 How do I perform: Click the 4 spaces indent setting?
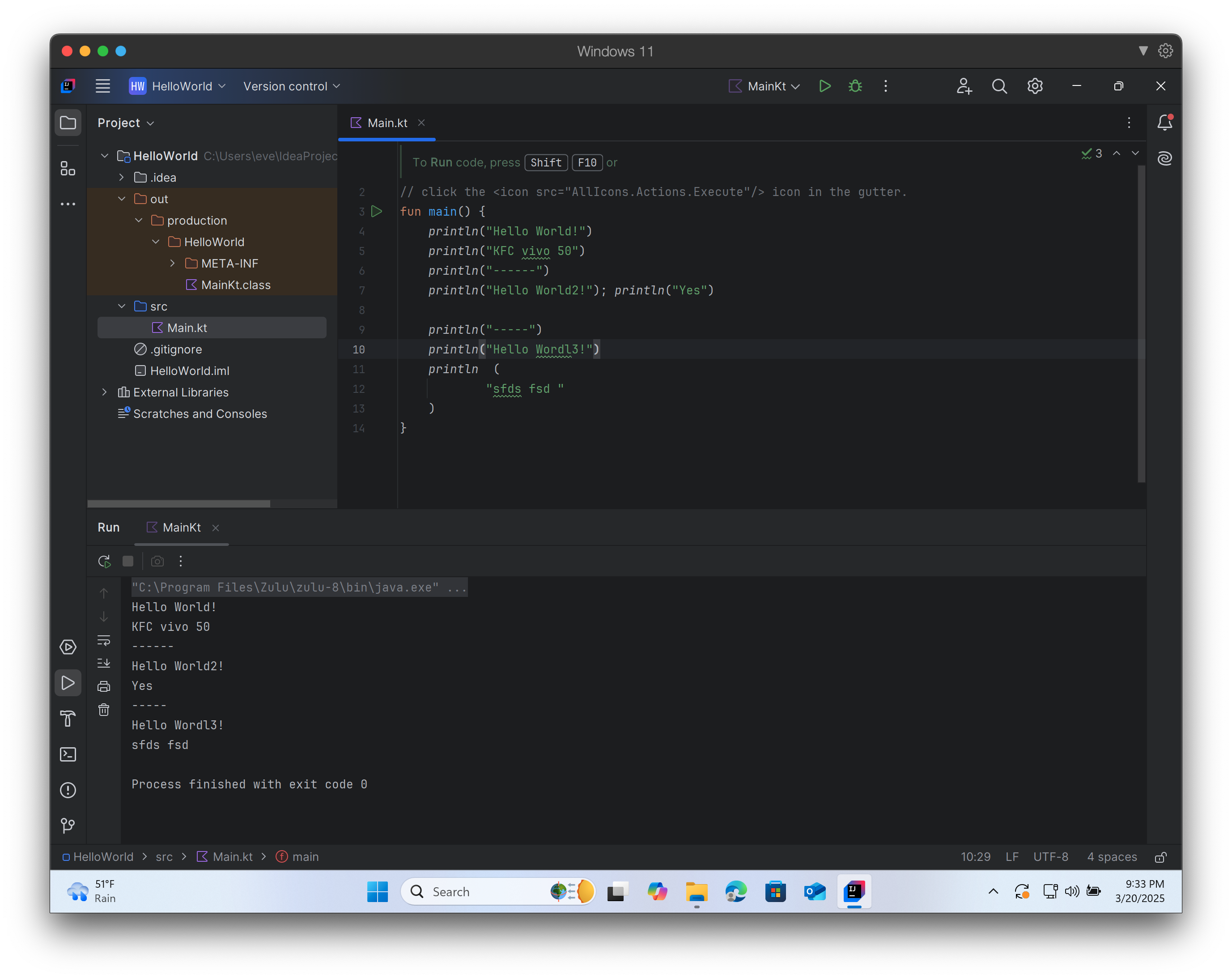pos(1111,857)
